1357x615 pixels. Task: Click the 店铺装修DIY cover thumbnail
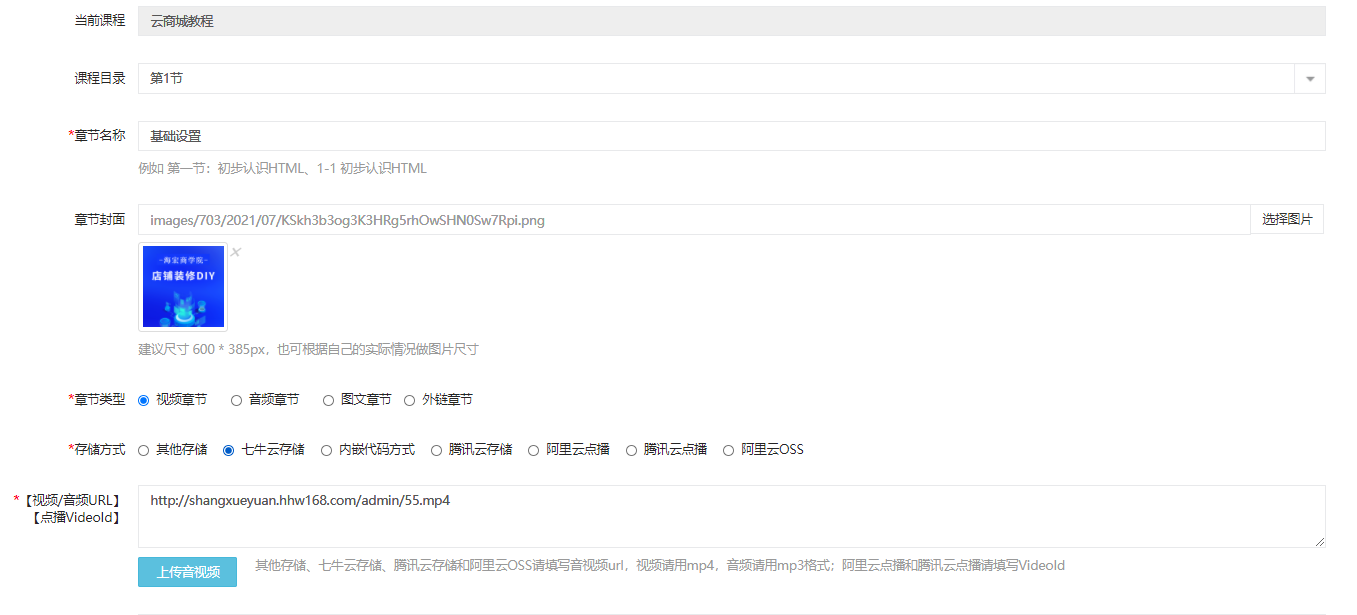pos(183,287)
